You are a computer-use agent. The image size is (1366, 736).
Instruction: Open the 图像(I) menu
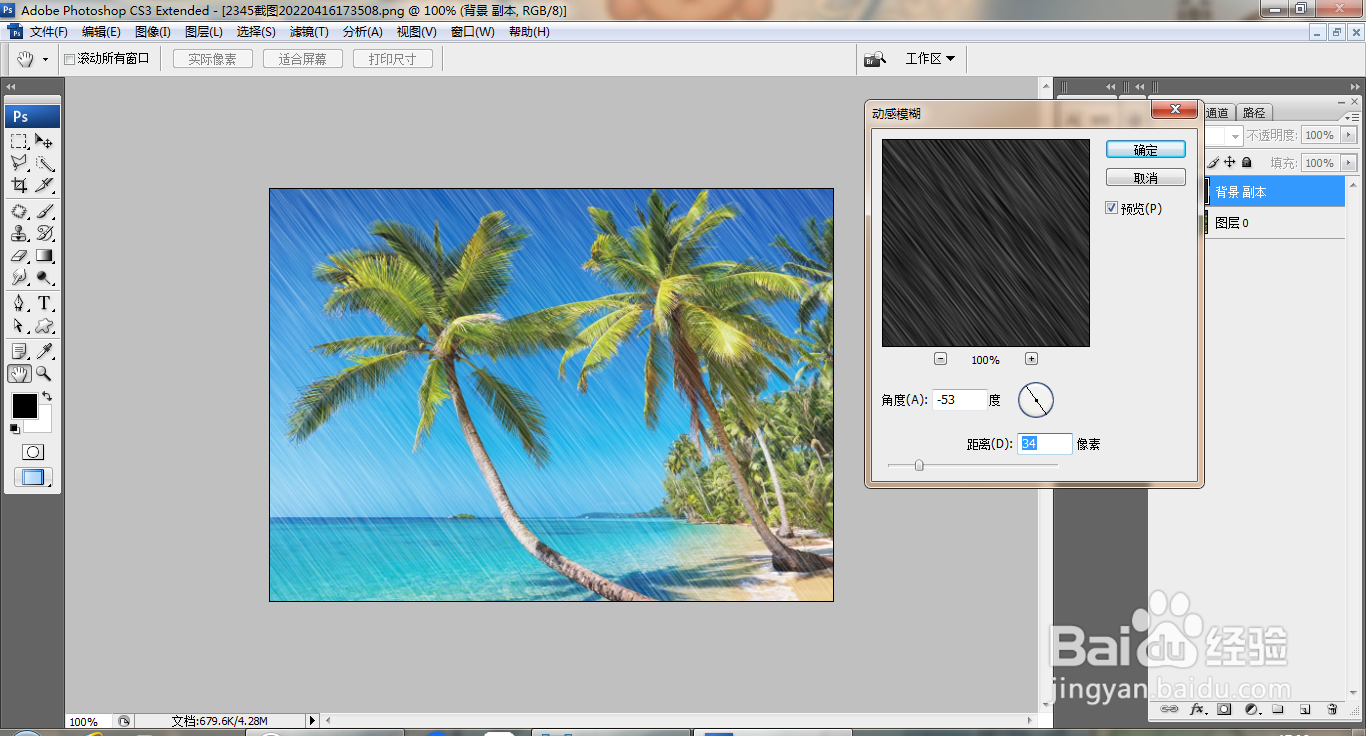point(152,32)
